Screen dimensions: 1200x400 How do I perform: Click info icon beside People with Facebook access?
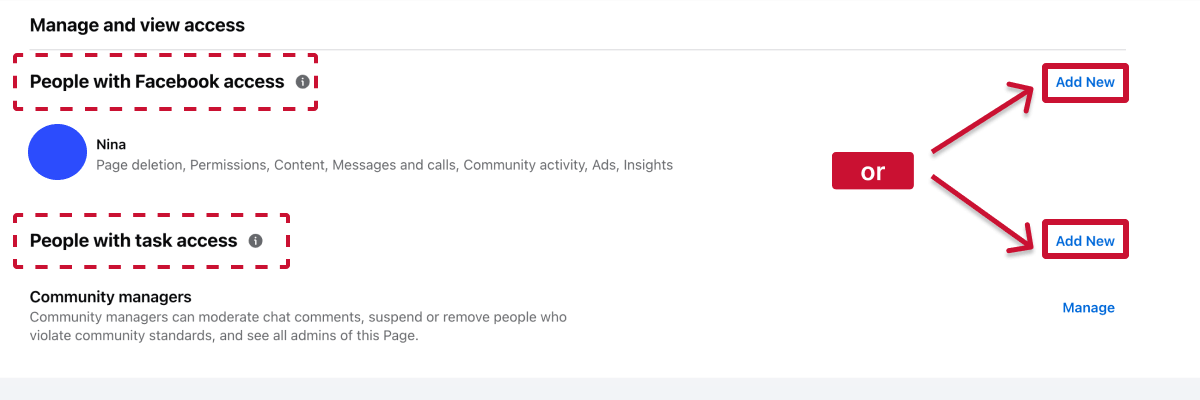pyautogui.click(x=302, y=82)
